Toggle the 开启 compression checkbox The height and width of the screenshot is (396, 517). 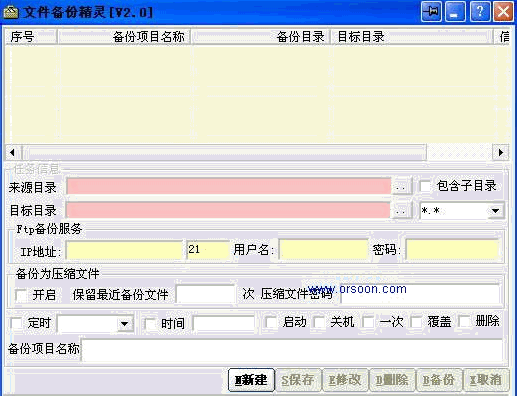tap(21, 295)
